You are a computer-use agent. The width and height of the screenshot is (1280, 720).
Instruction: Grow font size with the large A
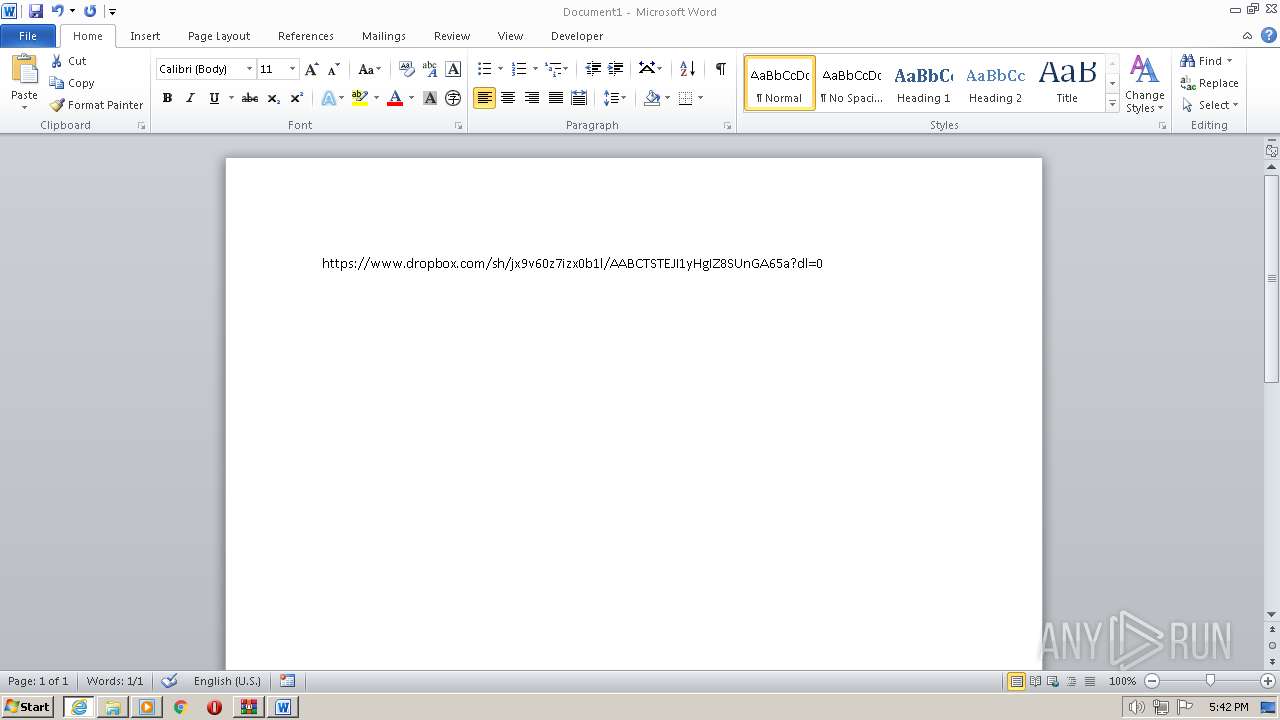click(312, 69)
